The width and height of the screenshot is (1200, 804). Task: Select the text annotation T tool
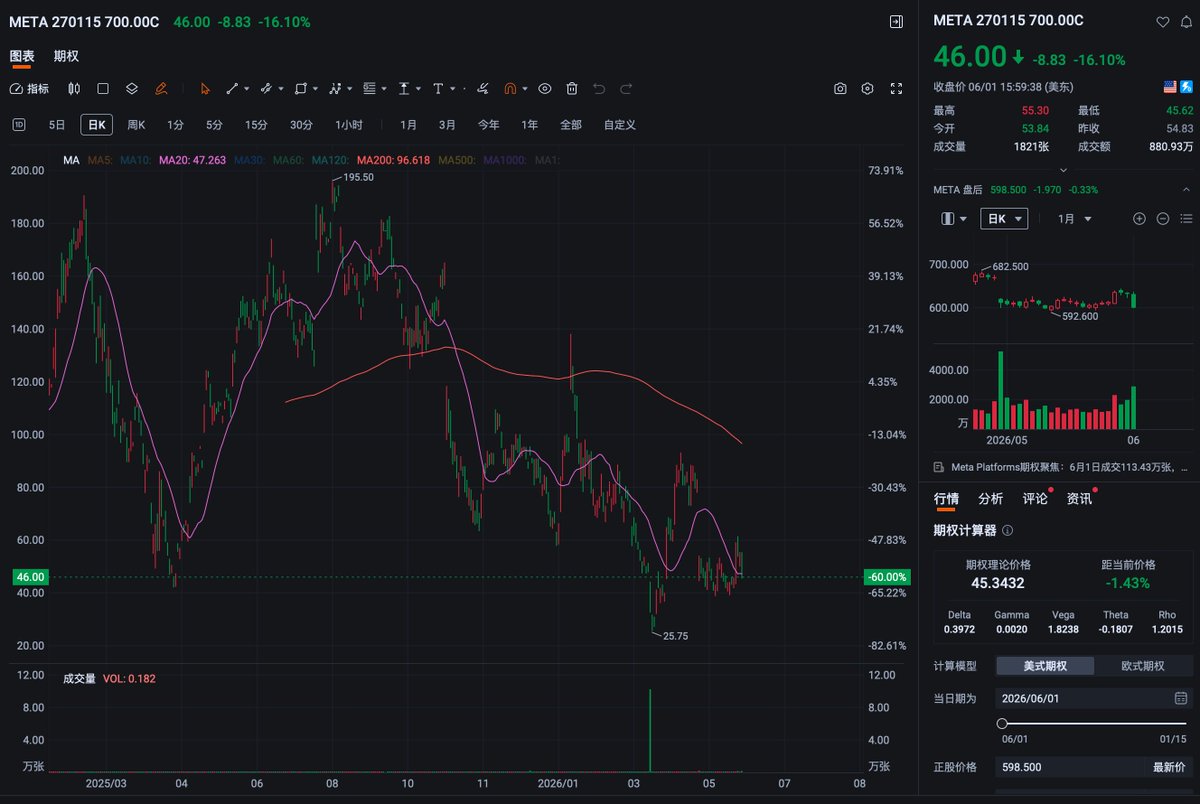[438, 88]
